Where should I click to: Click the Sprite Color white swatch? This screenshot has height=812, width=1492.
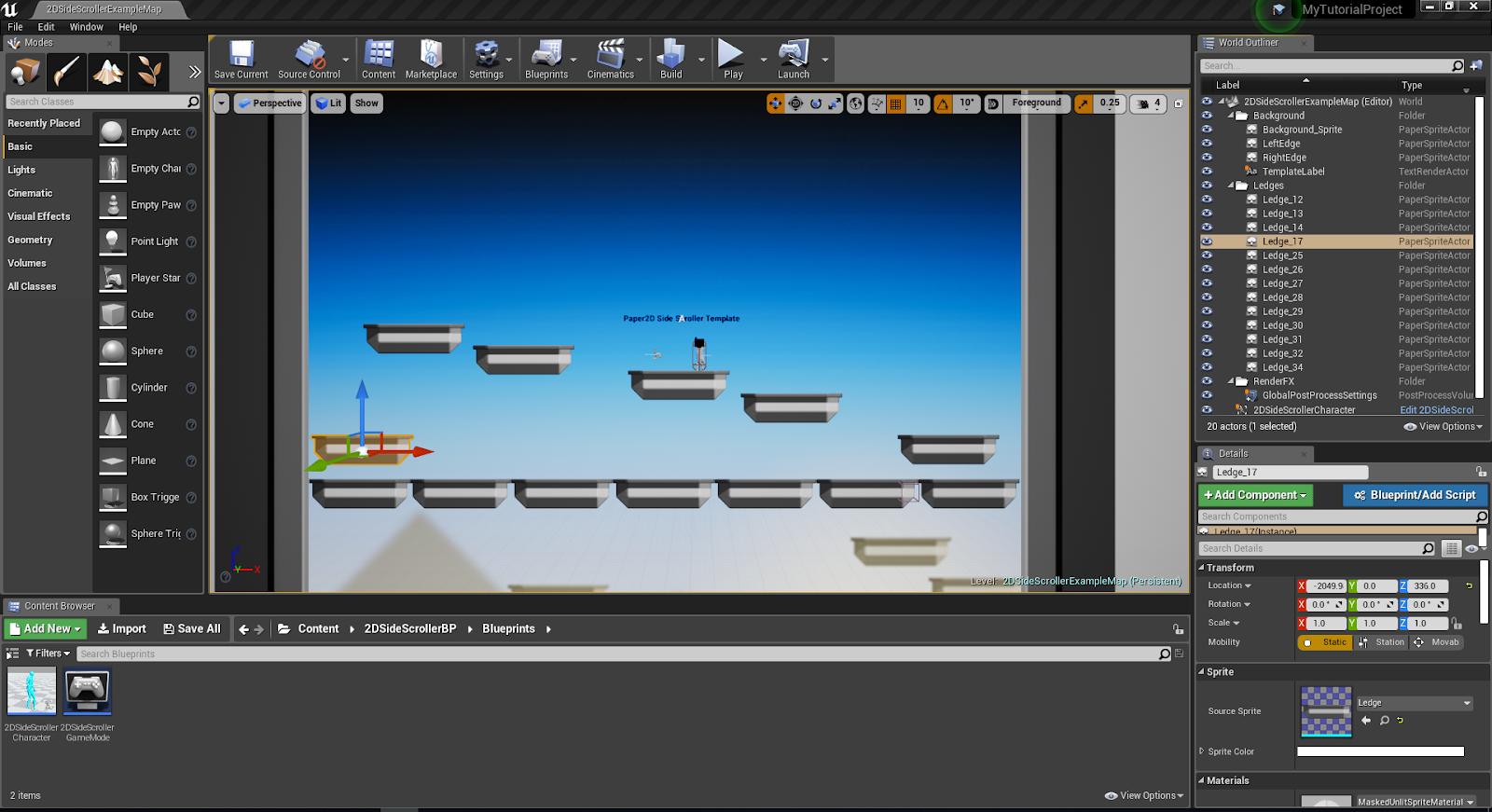coord(1380,751)
